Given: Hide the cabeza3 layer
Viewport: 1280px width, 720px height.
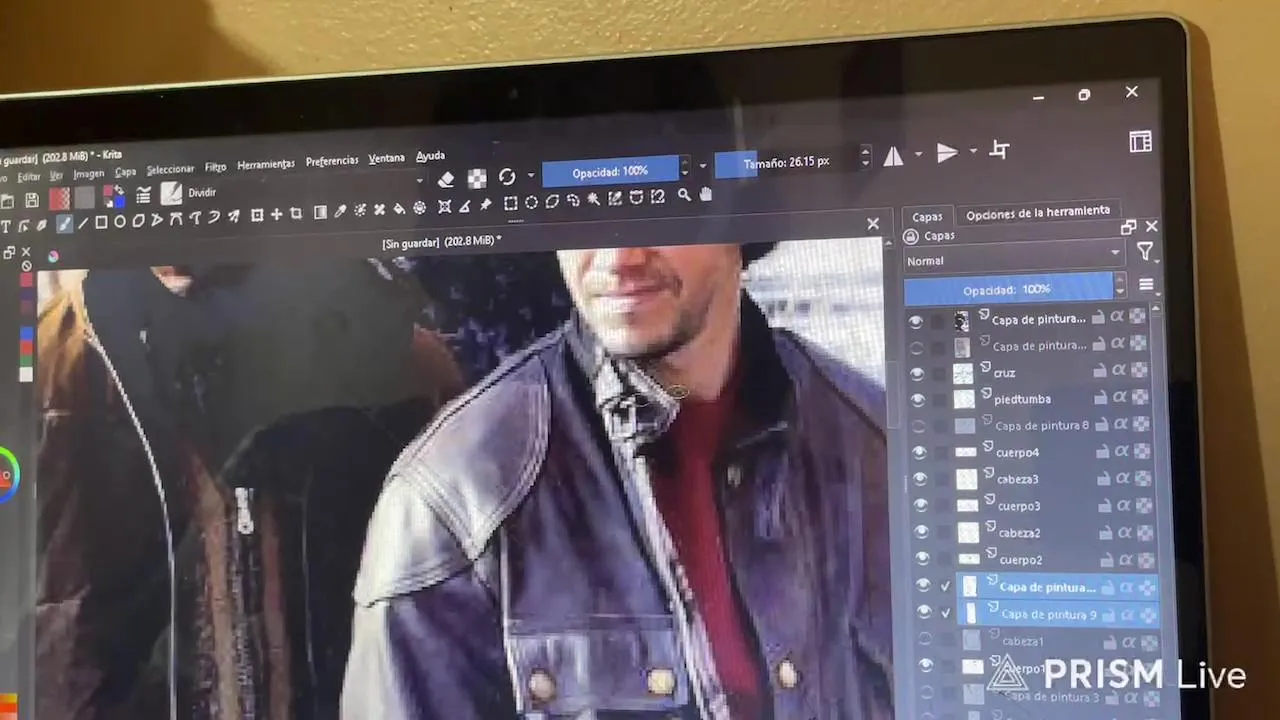Looking at the screenshot, I should tap(920, 480).
